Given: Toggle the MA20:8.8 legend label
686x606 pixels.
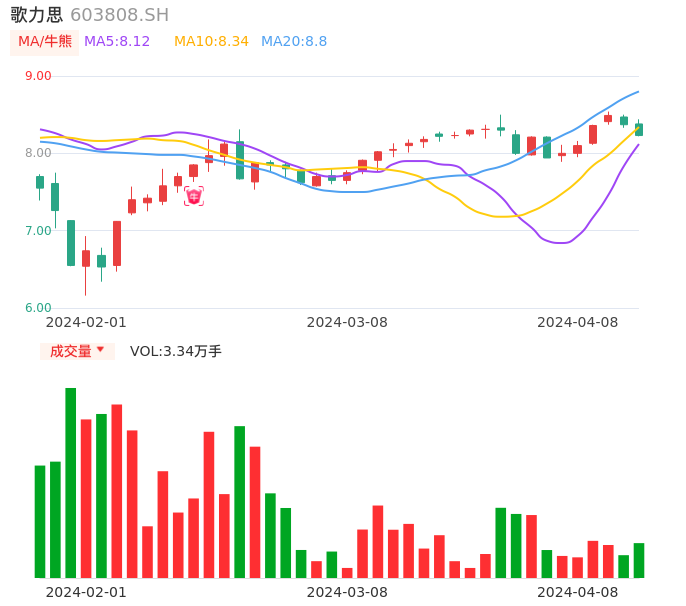Looking at the screenshot, I should [x=294, y=42].
